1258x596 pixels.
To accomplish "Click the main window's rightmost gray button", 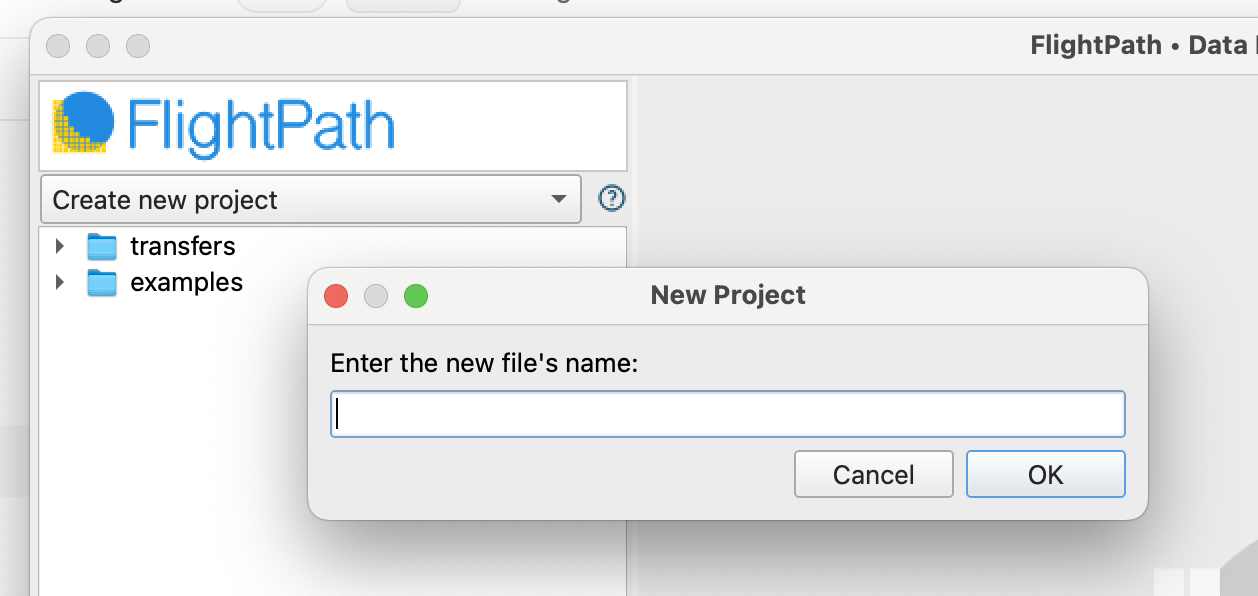I will (x=138, y=46).
